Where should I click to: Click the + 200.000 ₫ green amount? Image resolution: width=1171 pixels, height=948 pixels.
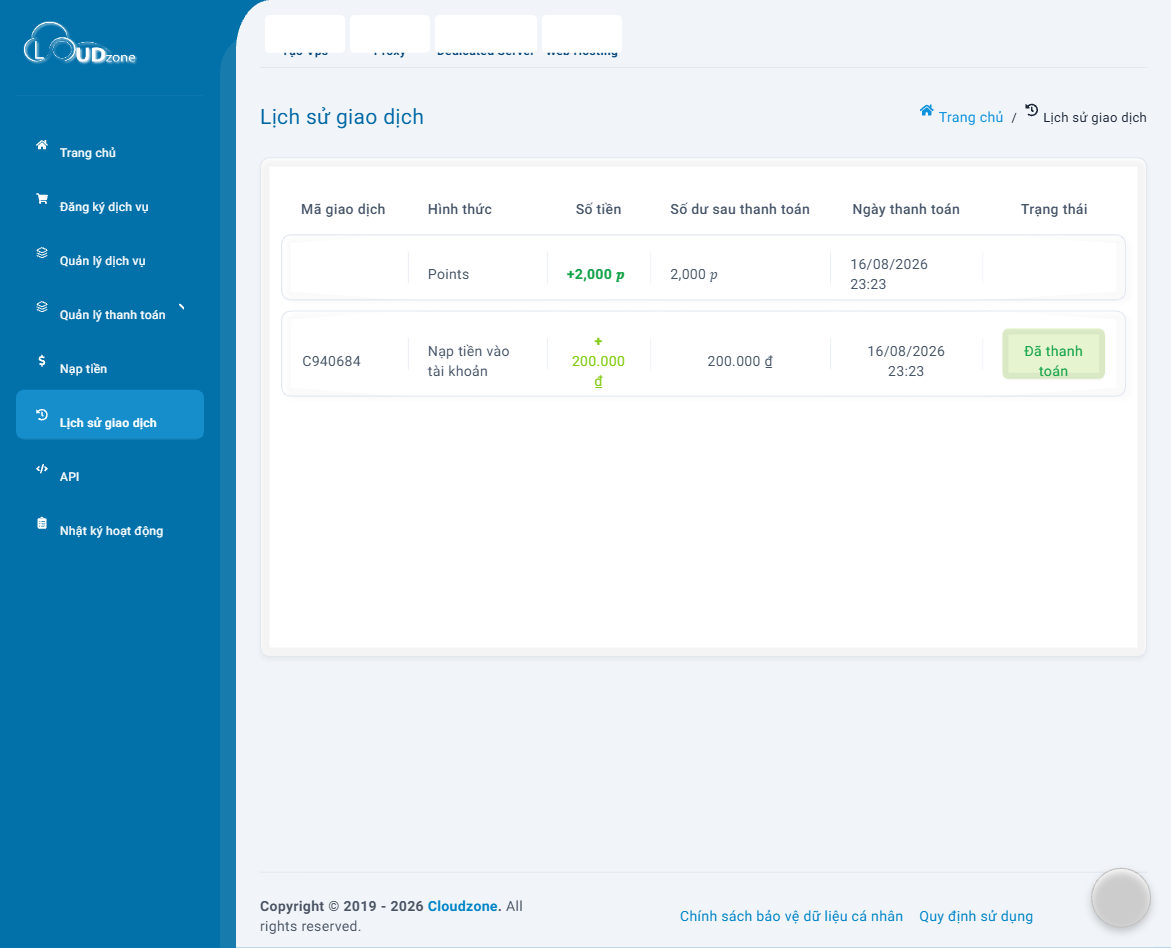coord(598,361)
